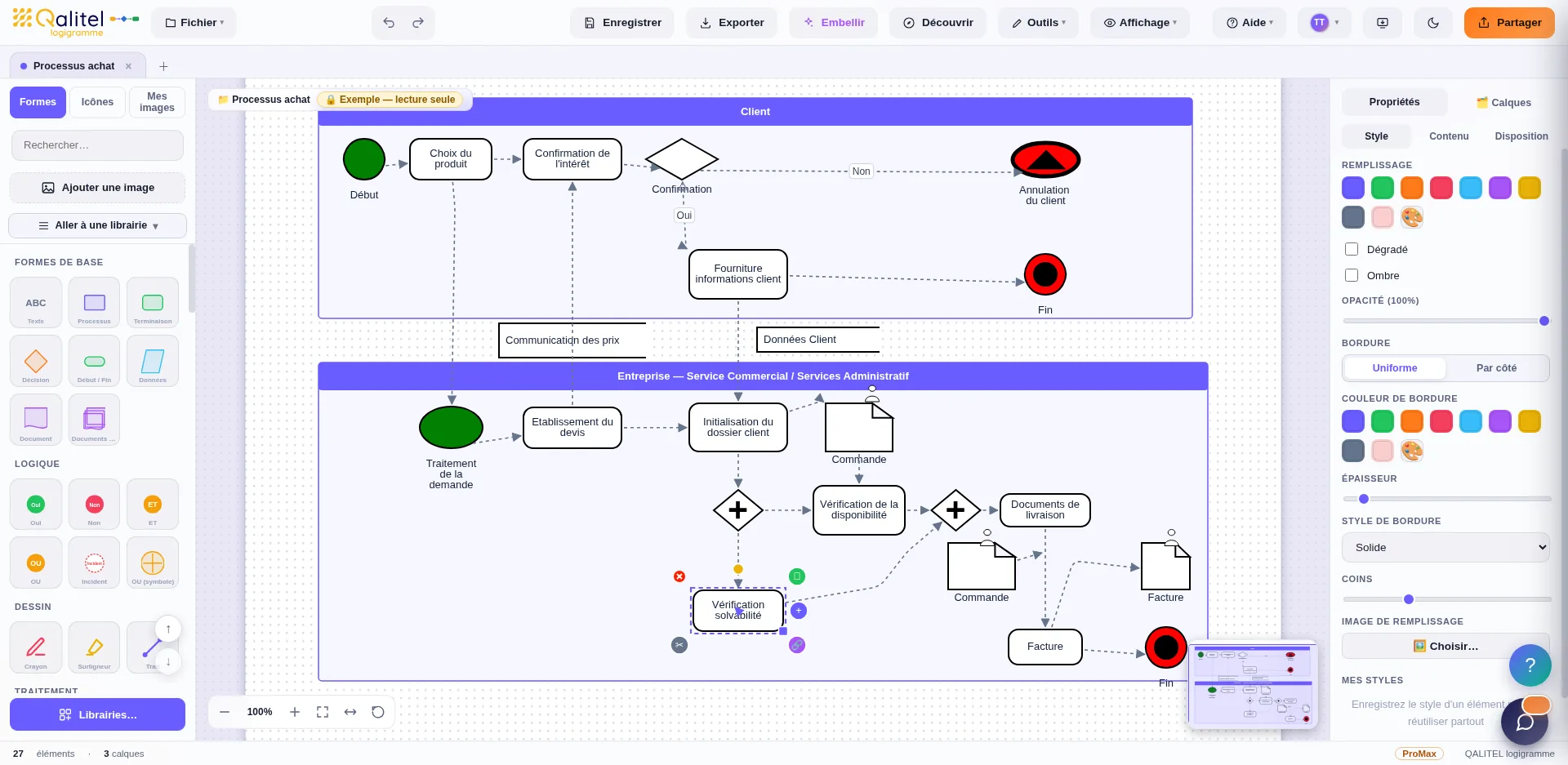Open the Fichier dropdown menu
The width and height of the screenshot is (1568, 765).
194,23
